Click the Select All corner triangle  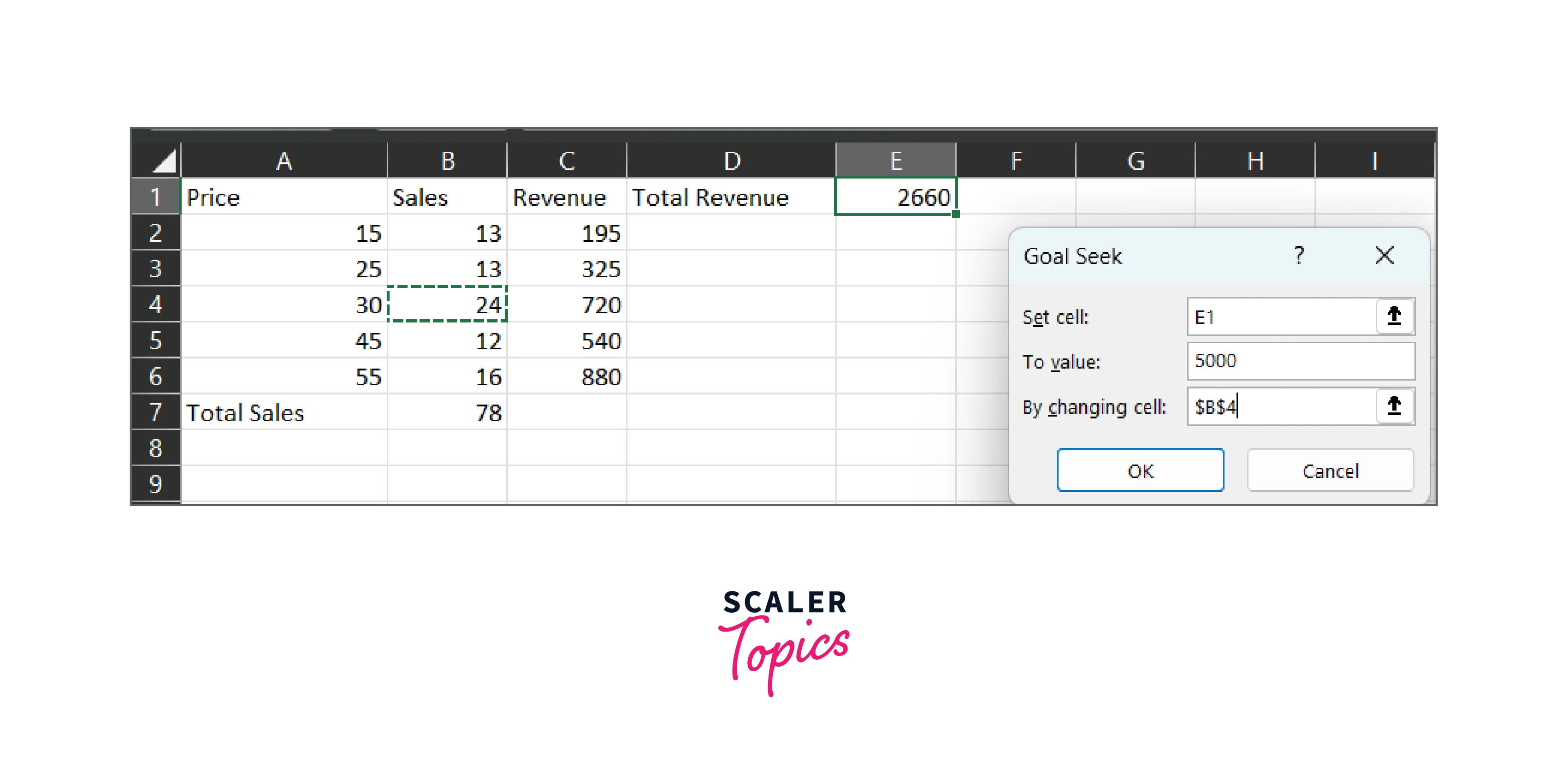(x=162, y=161)
